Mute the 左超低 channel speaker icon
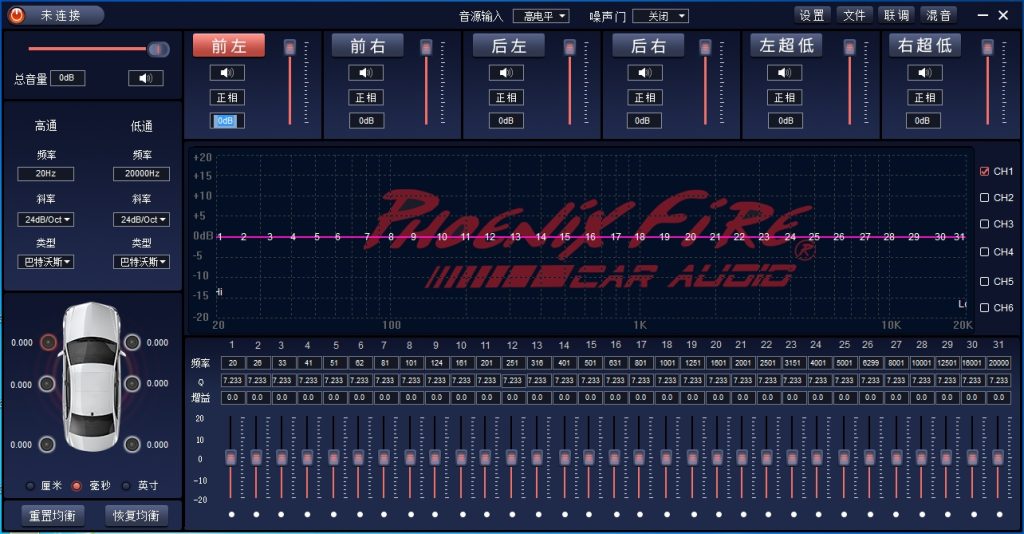The height and width of the screenshot is (534, 1024). tap(785, 72)
